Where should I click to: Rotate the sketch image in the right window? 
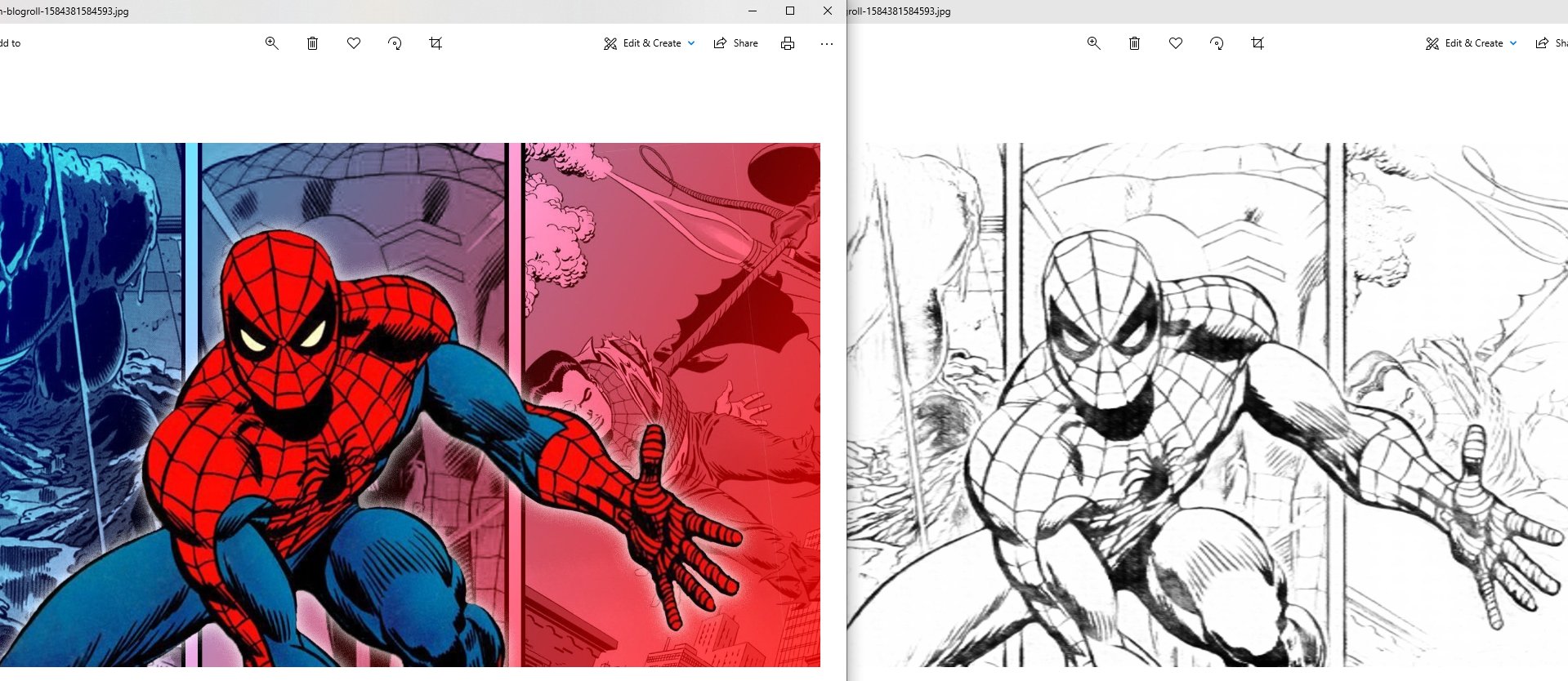[x=1217, y=43]
